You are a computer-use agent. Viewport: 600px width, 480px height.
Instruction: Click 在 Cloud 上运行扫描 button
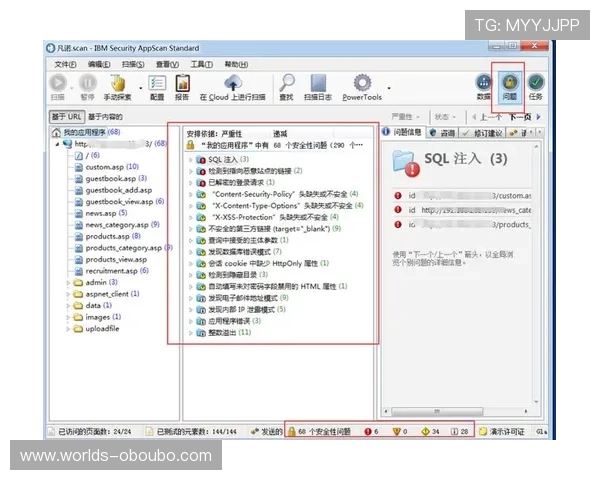[234, 86]
